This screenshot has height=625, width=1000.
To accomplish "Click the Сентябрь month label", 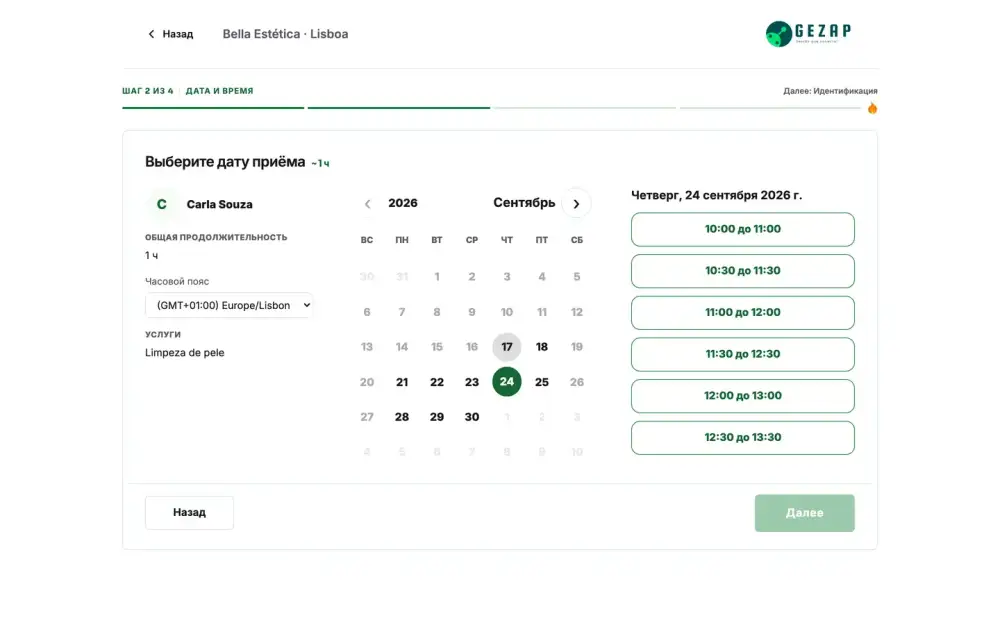I will pos(524,203).
